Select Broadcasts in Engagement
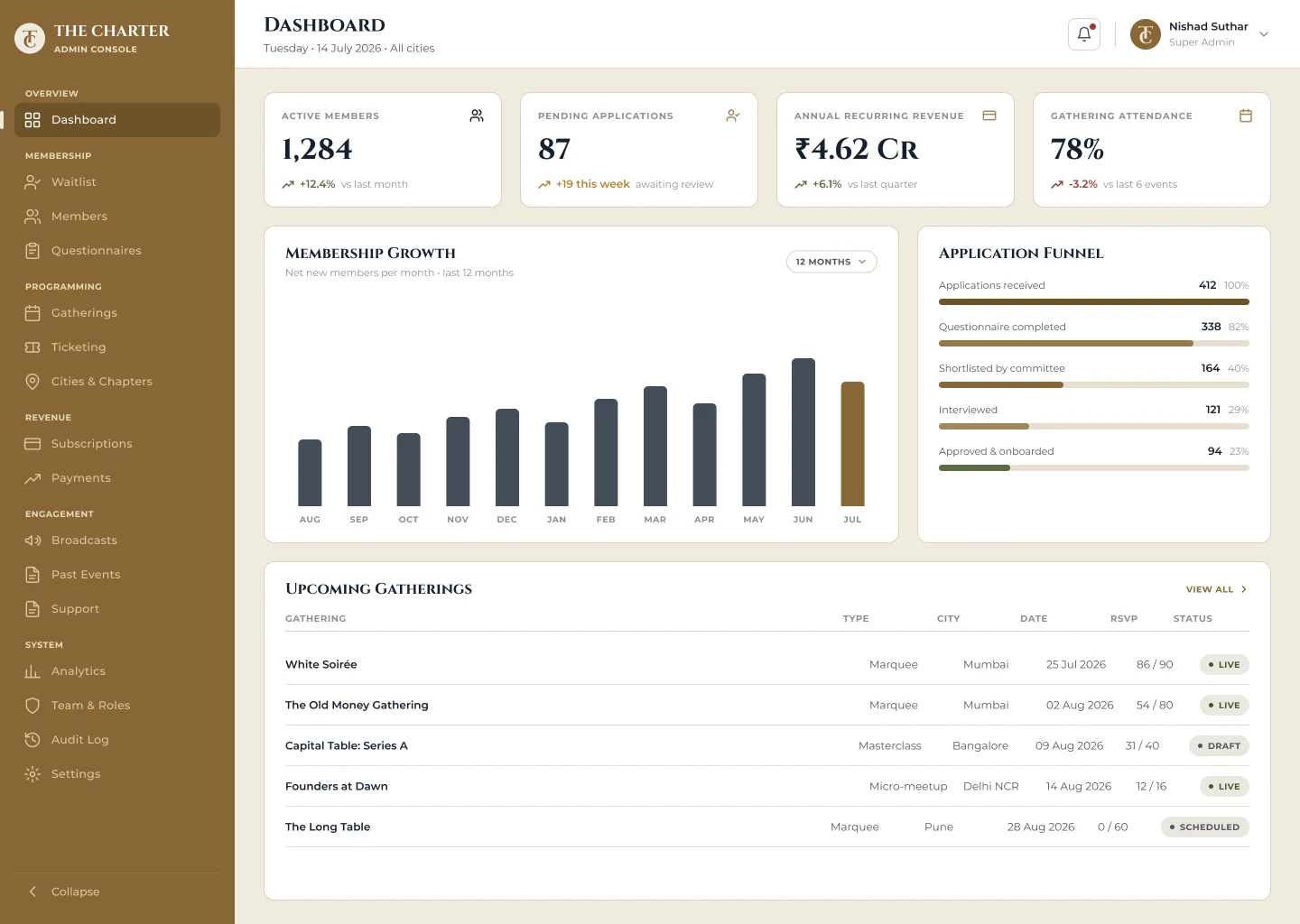Image resolution: width=1300 pixels, height=924 pixels. [x=117, y=541]
